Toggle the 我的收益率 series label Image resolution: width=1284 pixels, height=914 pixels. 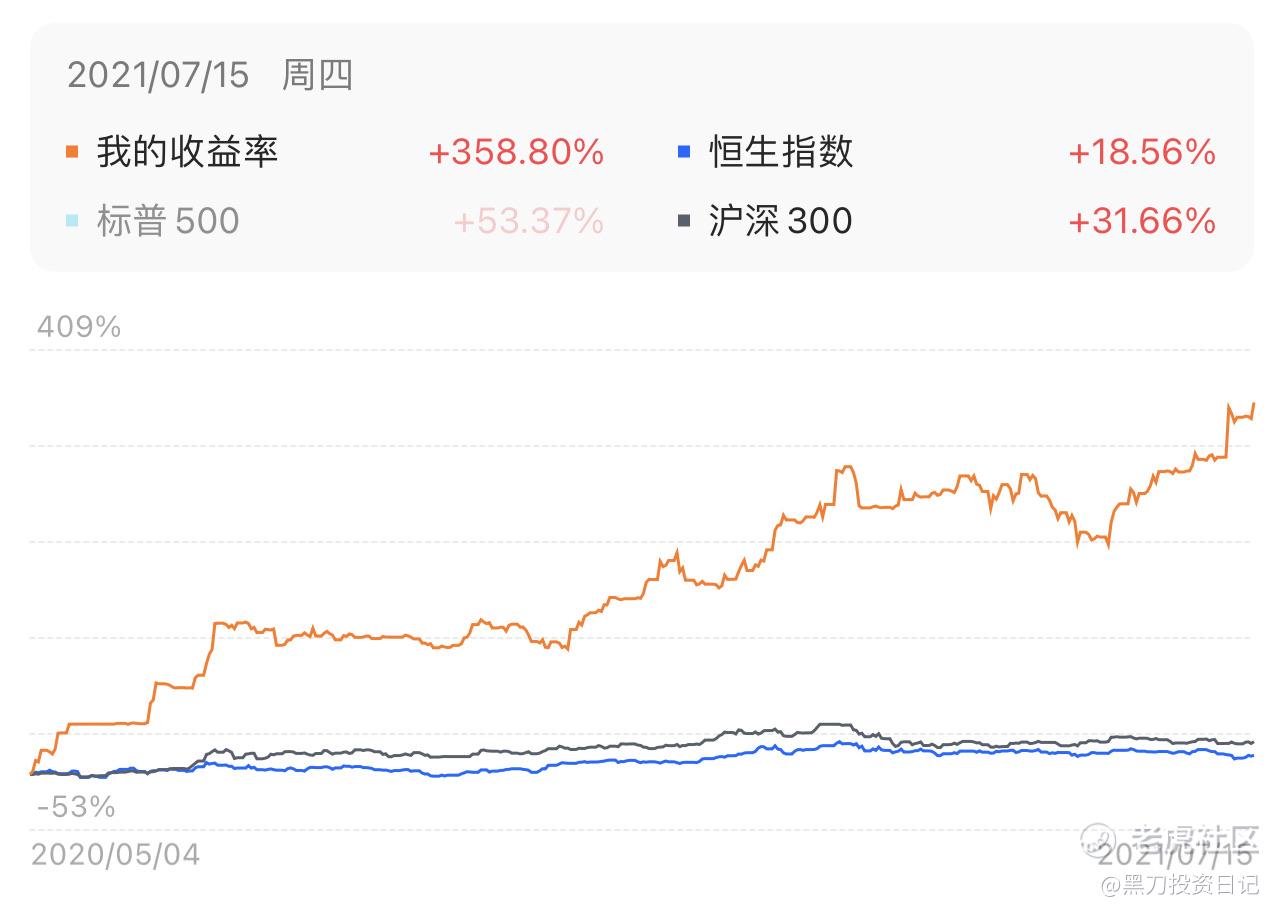pos(187,152)
